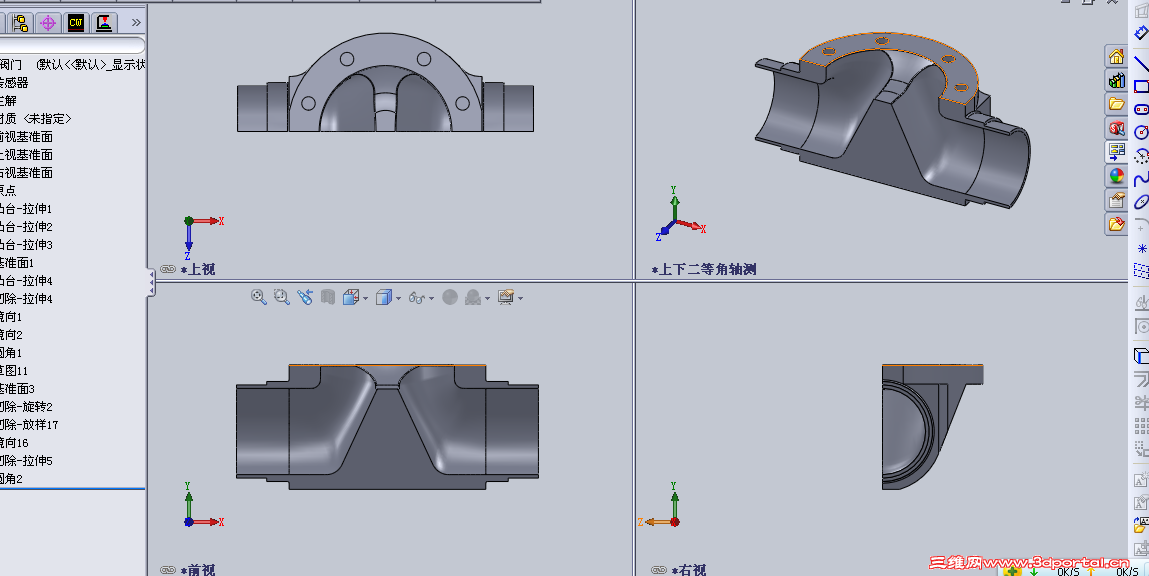Image resolution: width=1149 pixels, height=576 pixels.
Task: Click the *前视 view label
Action: tap(198, 570)
